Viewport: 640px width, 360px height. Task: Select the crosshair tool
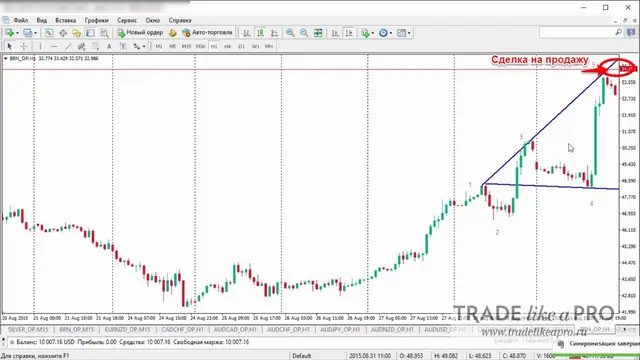24,46
